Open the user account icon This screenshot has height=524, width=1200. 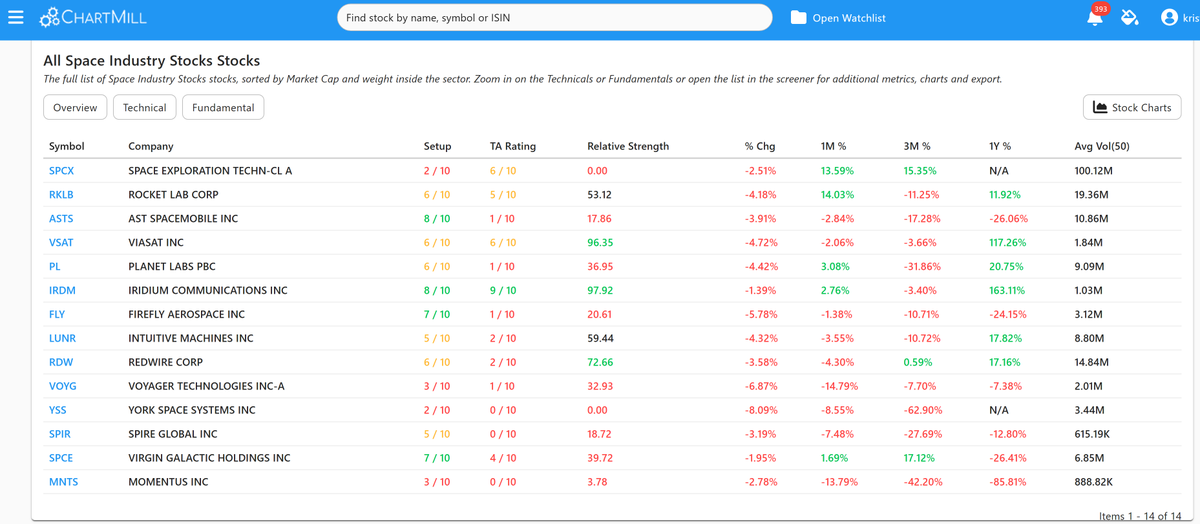(1169, 18)
